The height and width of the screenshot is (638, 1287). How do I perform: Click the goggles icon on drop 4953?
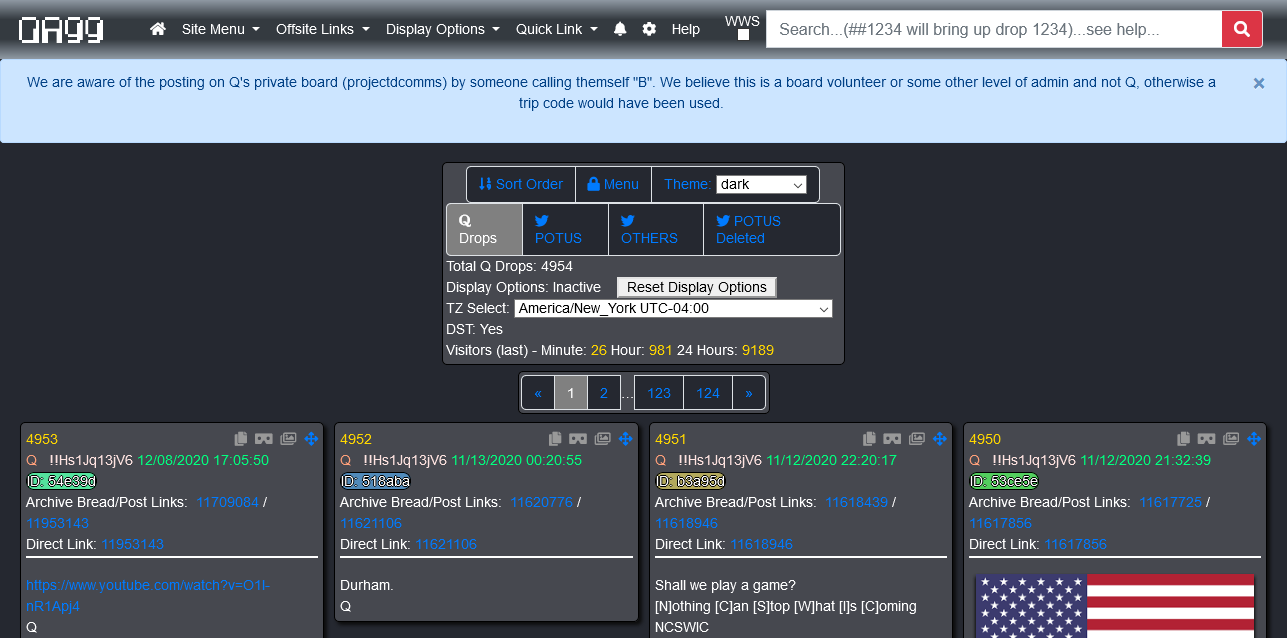pos(264,439)
